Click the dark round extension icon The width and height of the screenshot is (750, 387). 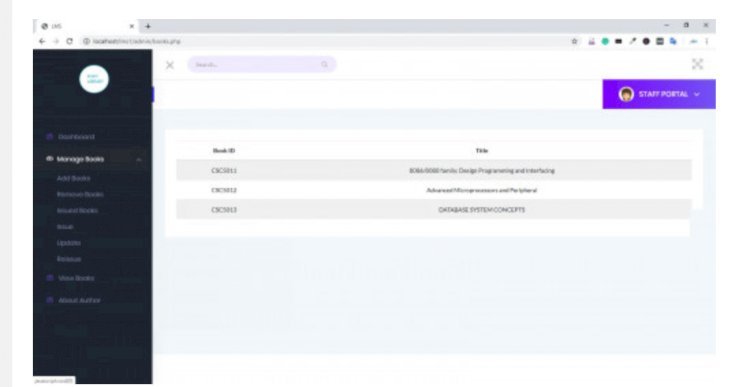646,42
